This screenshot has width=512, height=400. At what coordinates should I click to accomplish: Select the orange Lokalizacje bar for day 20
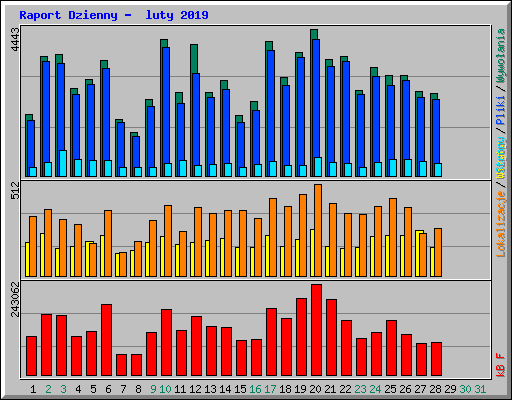[x=318, y=230]
